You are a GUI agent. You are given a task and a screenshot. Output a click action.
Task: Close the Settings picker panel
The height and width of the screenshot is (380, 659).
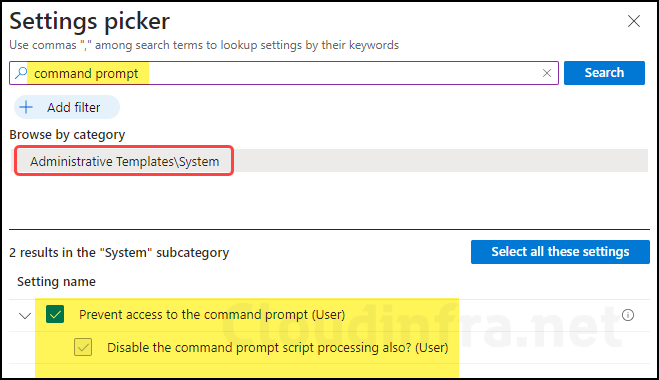coord(634,21)
